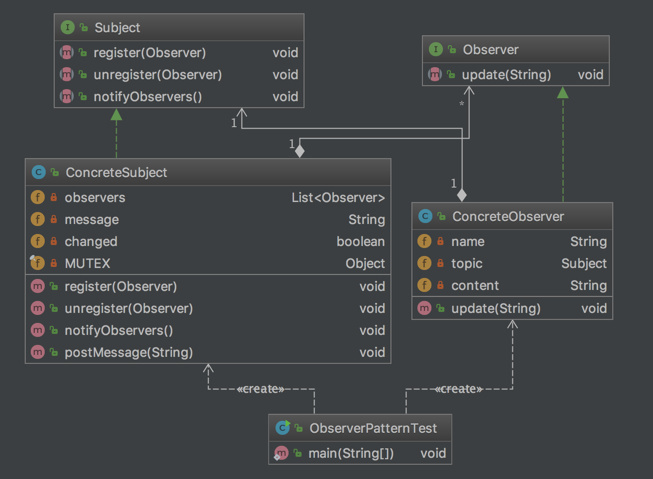Select the notifyObservers() method in ConcreteSubject
The image size is (653, 479).
click(x=119, y=330)
